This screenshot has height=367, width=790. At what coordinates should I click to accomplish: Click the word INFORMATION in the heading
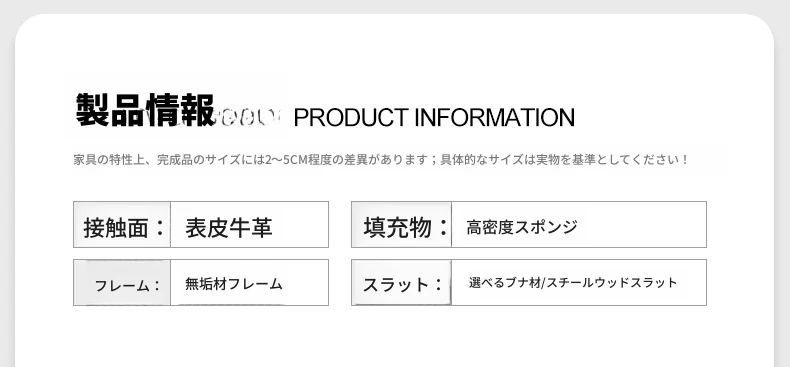494,117
